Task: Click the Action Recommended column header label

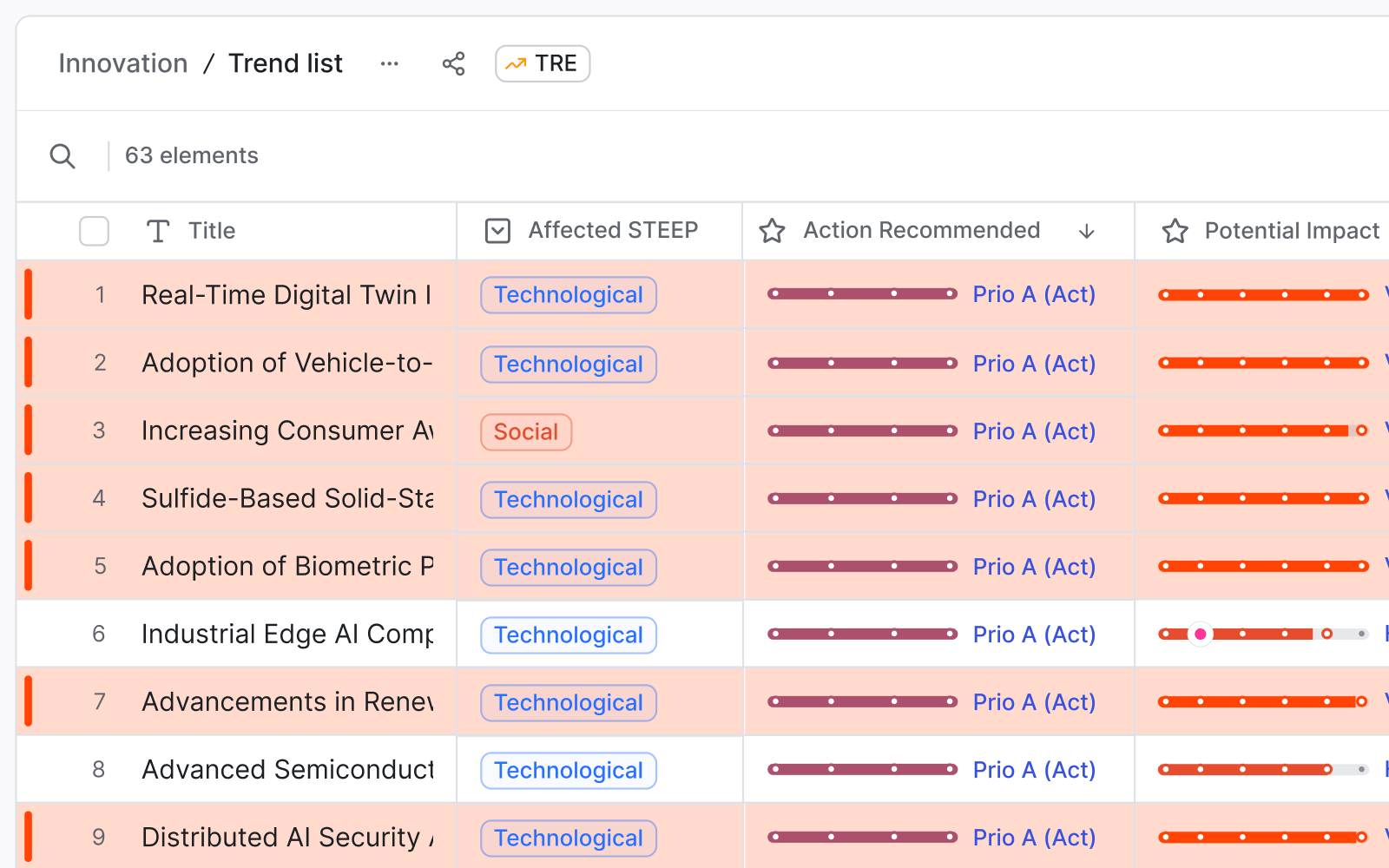Action: point(922,230)
